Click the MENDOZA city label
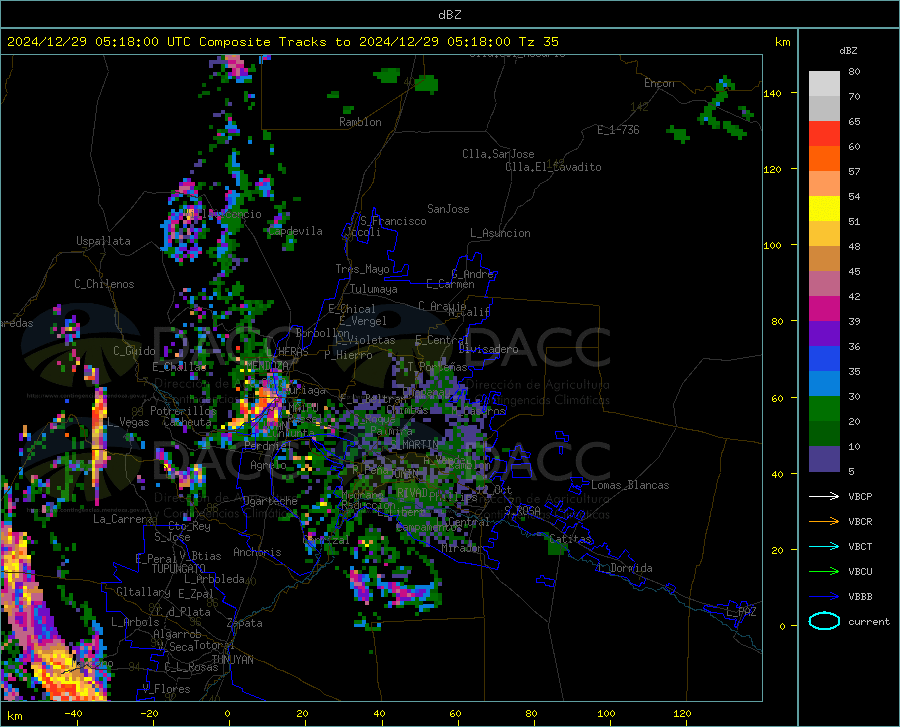The height and width of the screenshot is (727, 900). 267,365
